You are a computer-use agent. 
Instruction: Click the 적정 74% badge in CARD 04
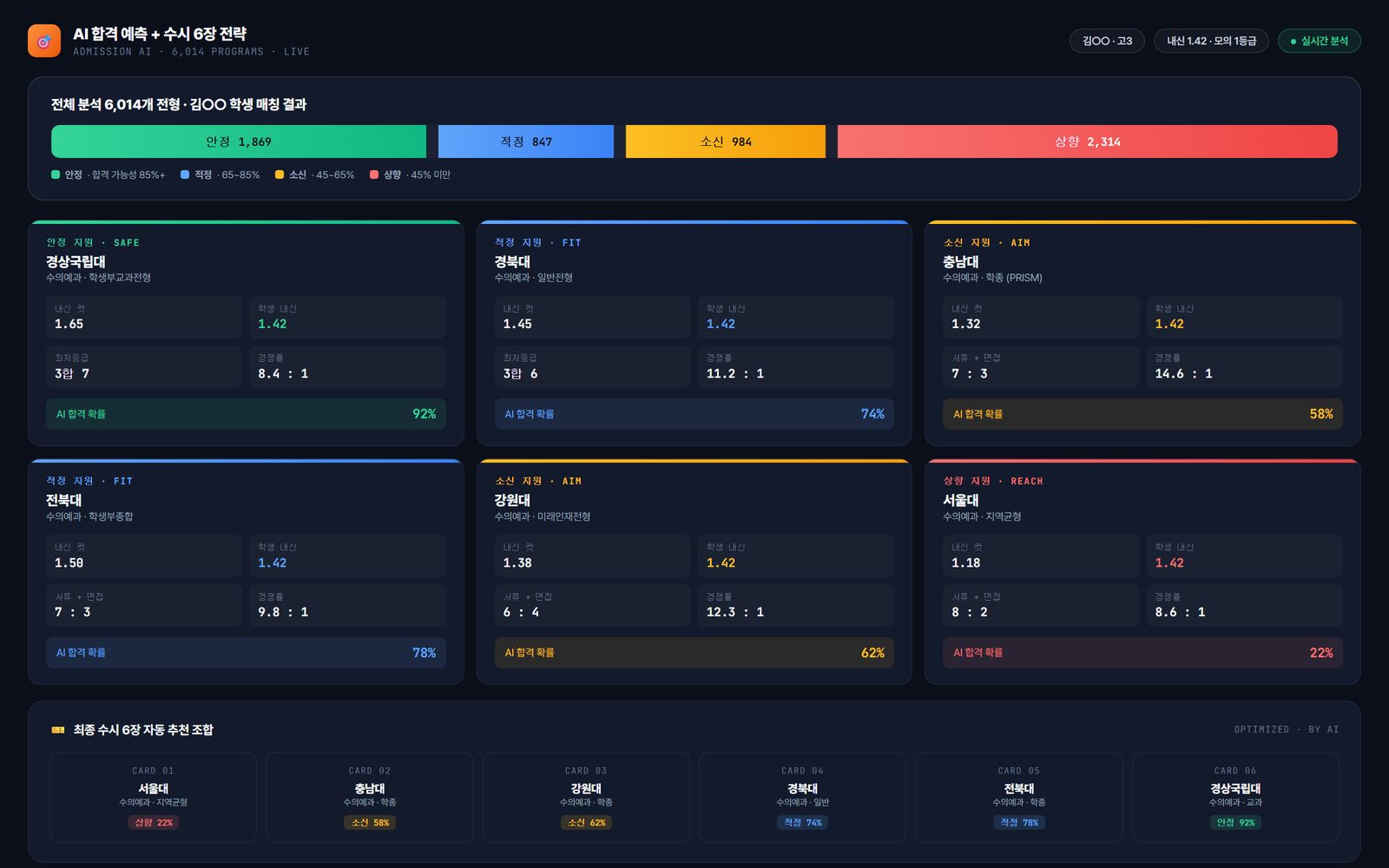(802, 823)
